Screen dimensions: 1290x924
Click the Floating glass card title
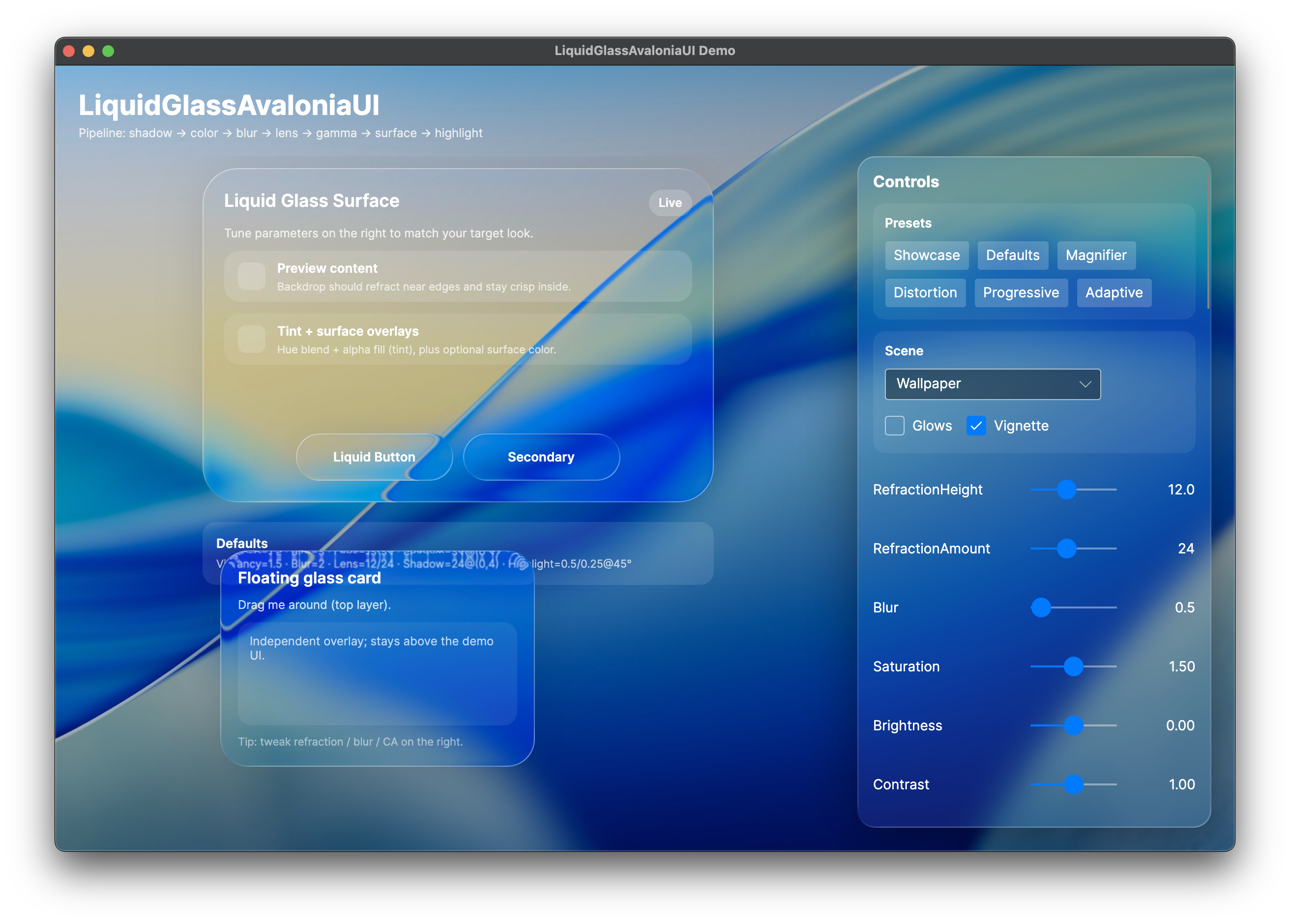pyautogui.click(x=309, y=578)
